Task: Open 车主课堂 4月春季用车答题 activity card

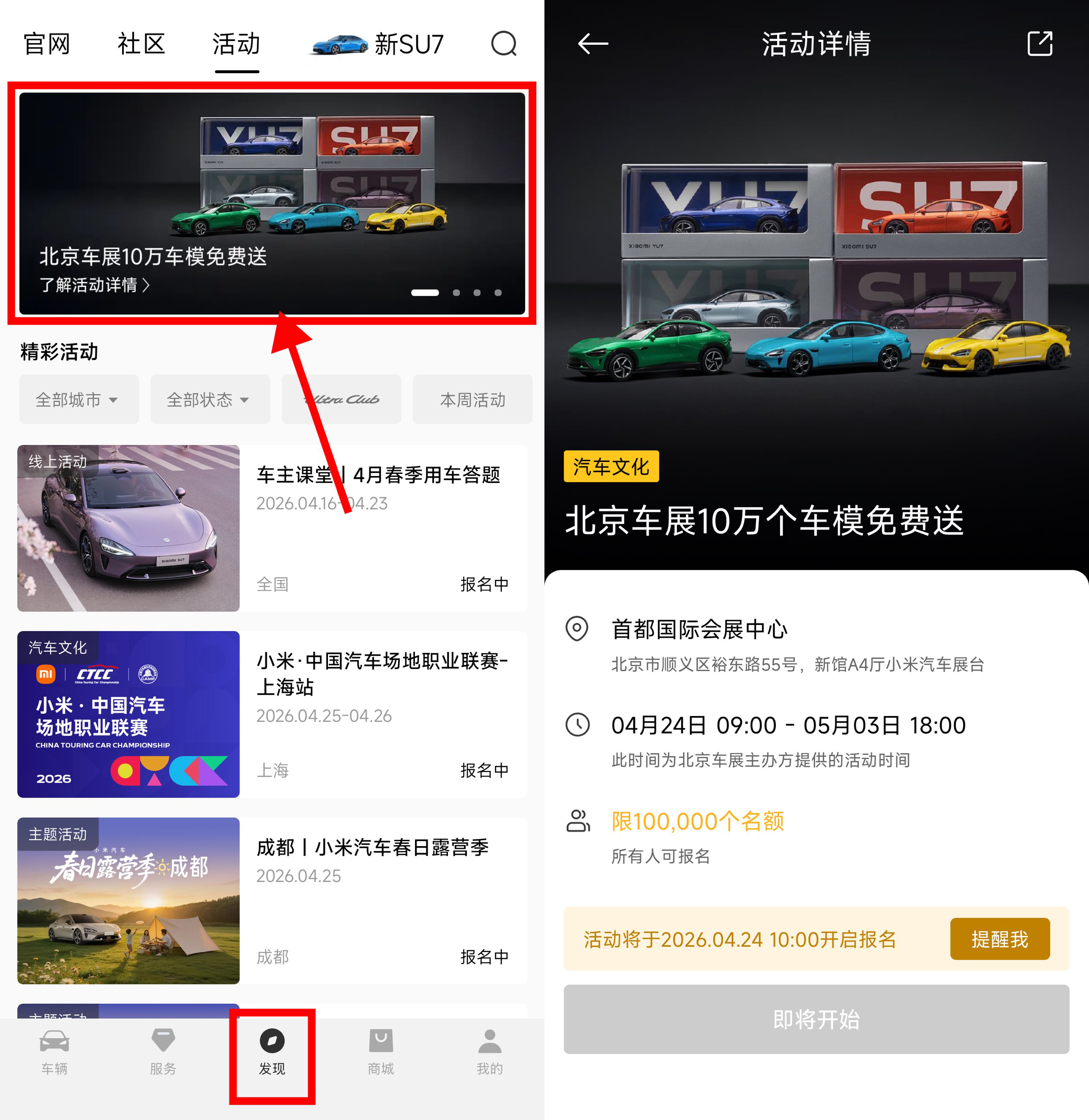Action: [x=272, y=528]
